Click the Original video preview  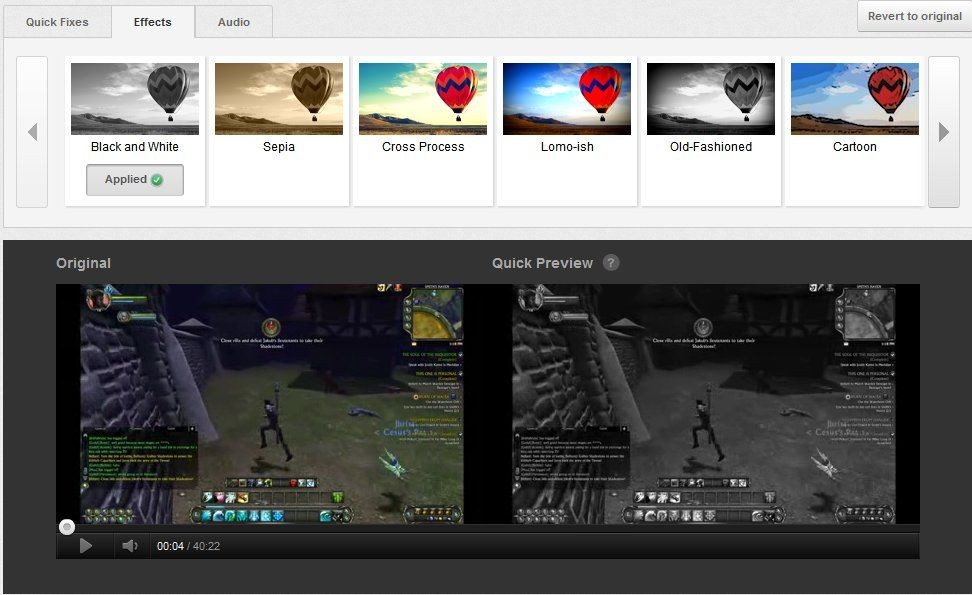click(x=272, y=404)
